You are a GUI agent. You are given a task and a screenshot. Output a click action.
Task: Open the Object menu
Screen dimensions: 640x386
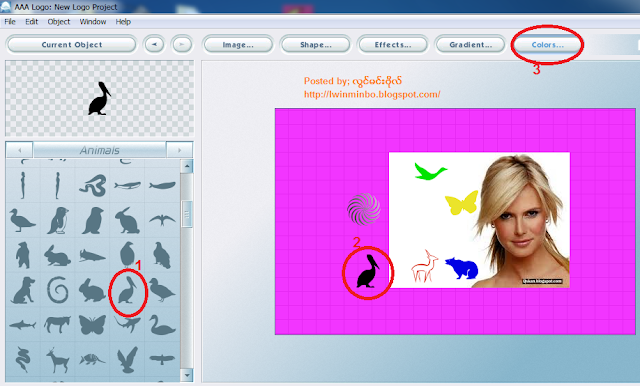coord(59,22)
